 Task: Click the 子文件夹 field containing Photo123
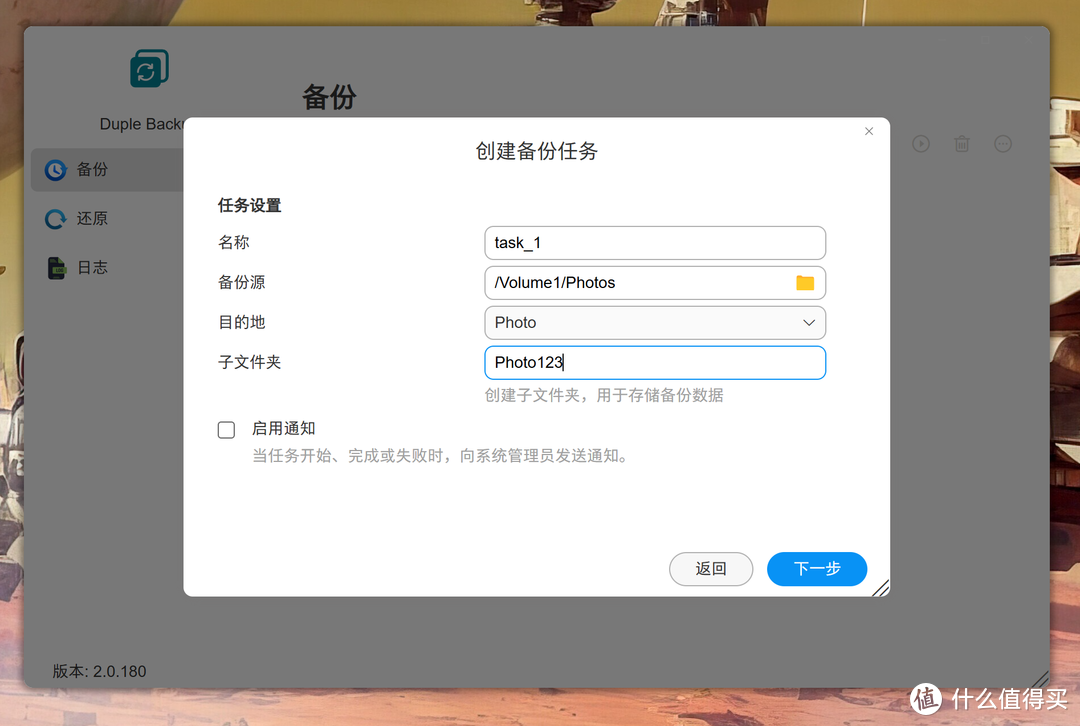[655, 362]
